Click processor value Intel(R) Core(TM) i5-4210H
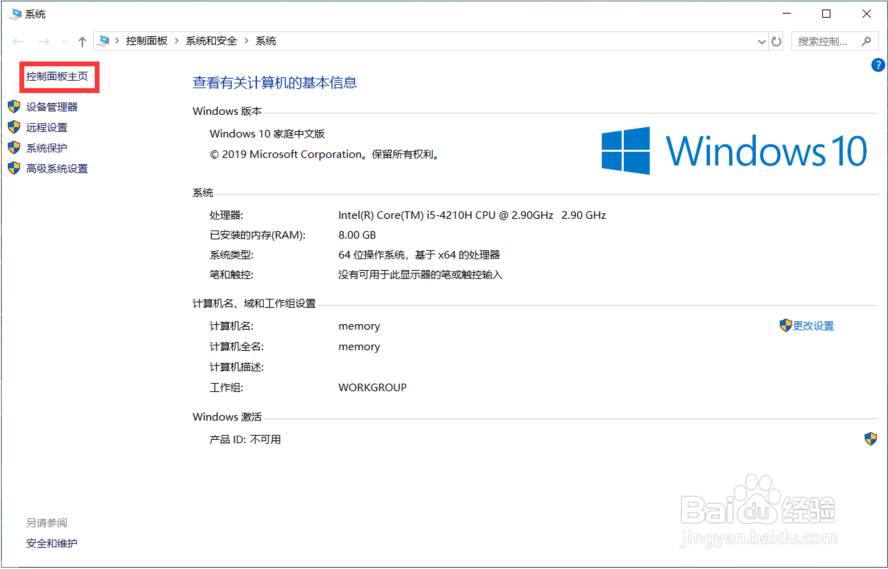This screenshot has width=888, height=569. click(472, 215)
